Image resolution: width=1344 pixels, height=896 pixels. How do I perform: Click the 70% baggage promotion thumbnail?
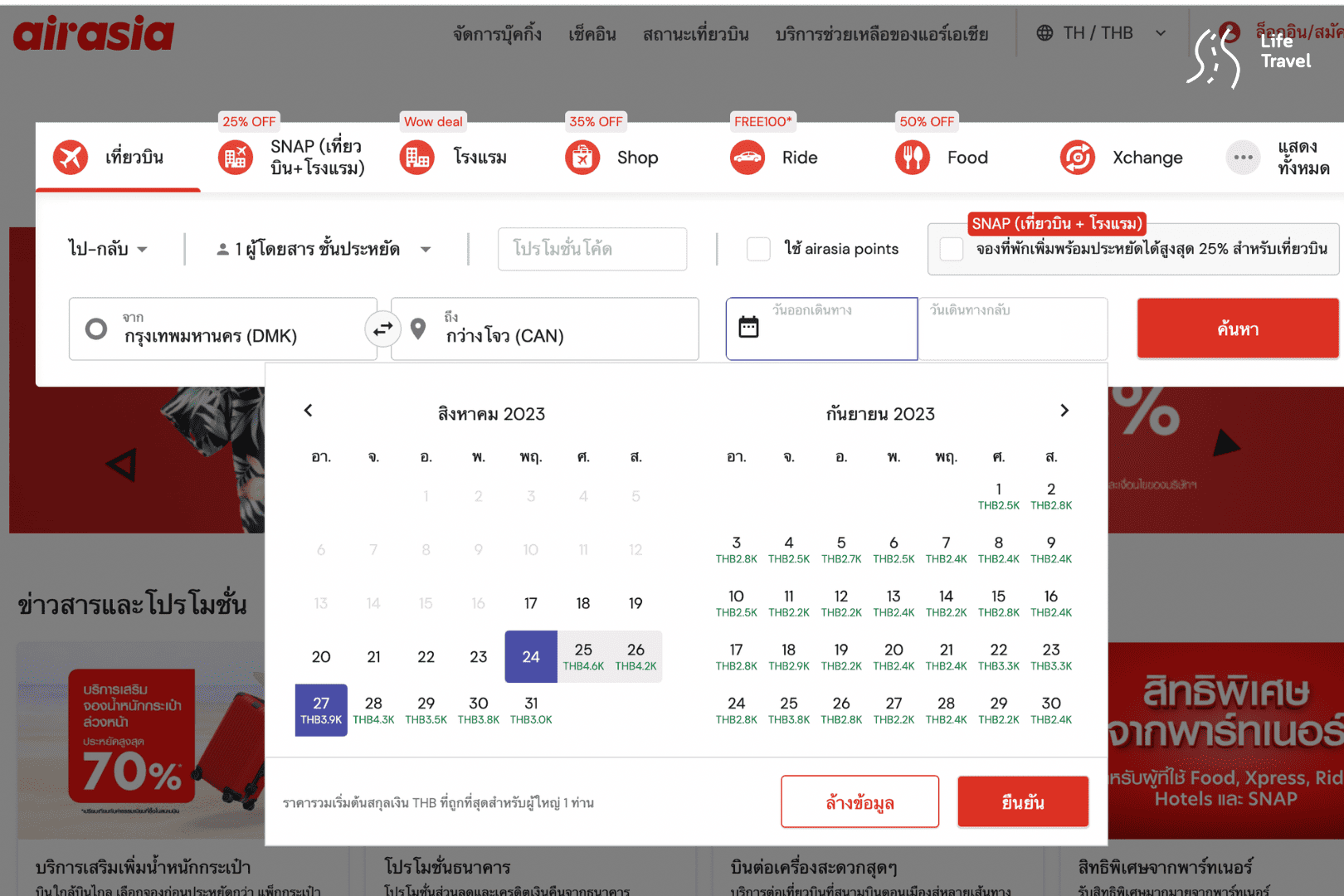pos(141,740)
